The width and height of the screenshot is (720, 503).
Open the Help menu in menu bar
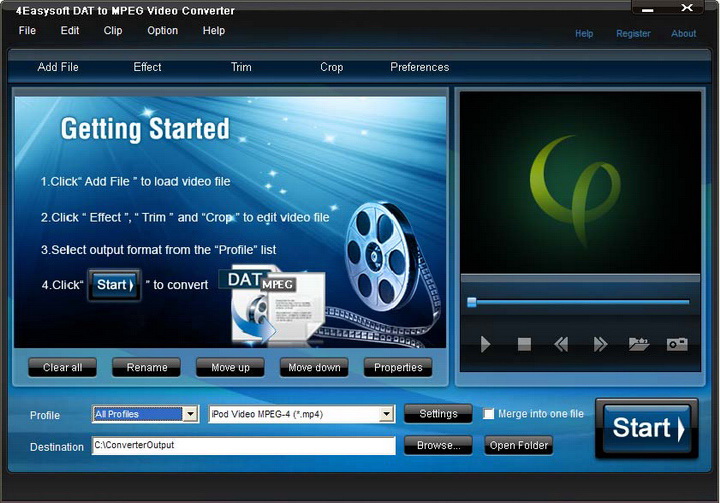pos(214,30)
